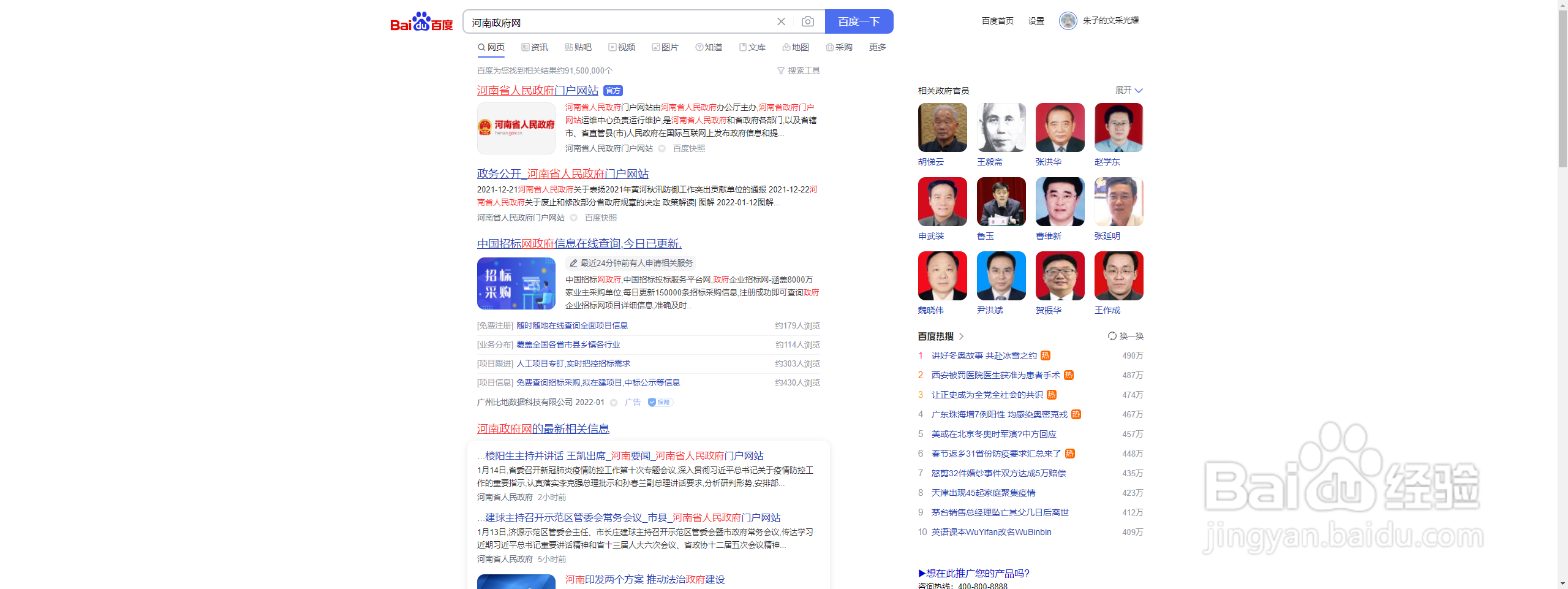Switch to the 贴吧 tab

pos(578,47)
